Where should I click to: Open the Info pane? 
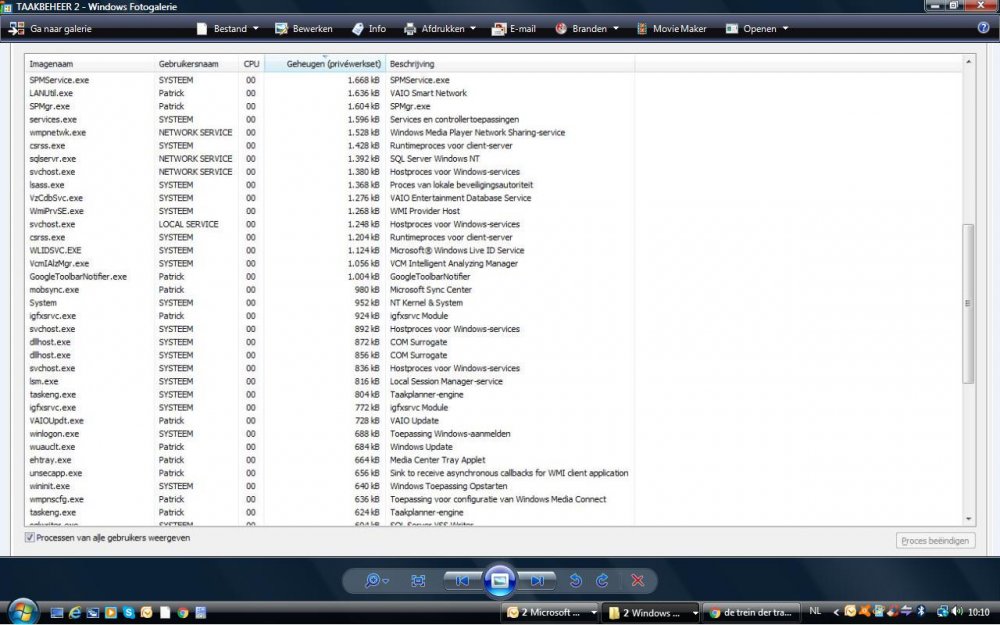(369, 29)
